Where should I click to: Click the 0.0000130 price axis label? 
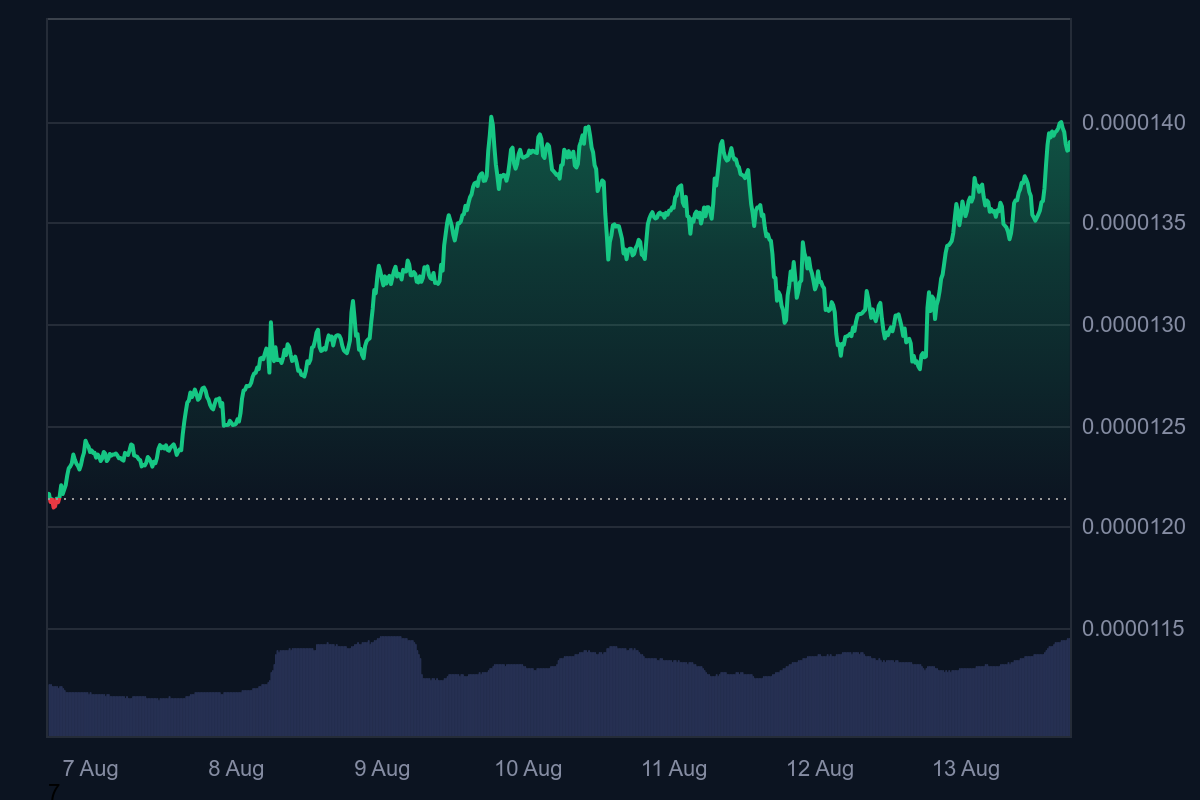1134,325
